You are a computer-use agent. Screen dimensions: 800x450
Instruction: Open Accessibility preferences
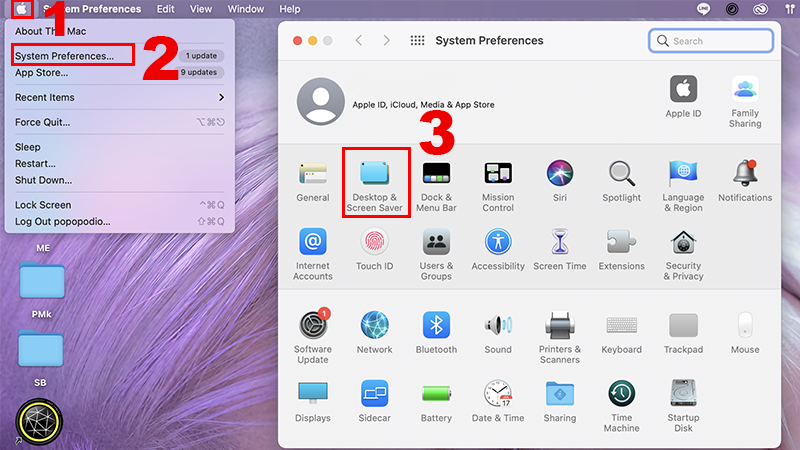click(498, 250)
